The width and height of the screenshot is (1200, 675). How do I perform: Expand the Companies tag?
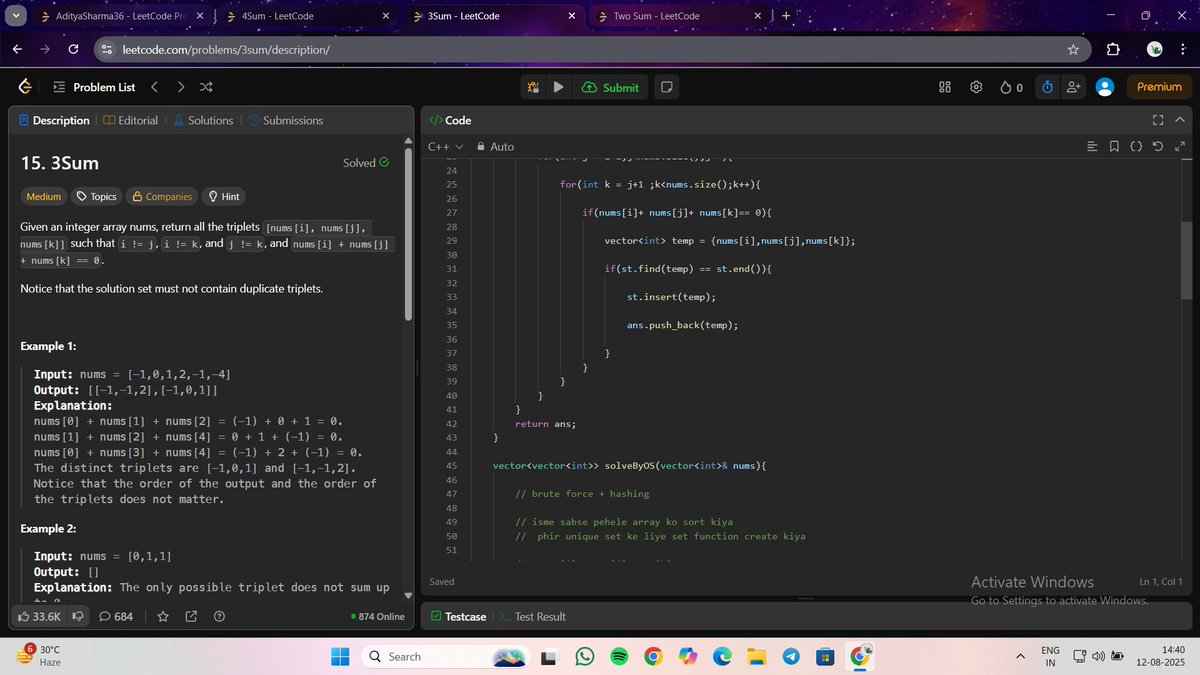pyautogui.click(x=162, y=197)
